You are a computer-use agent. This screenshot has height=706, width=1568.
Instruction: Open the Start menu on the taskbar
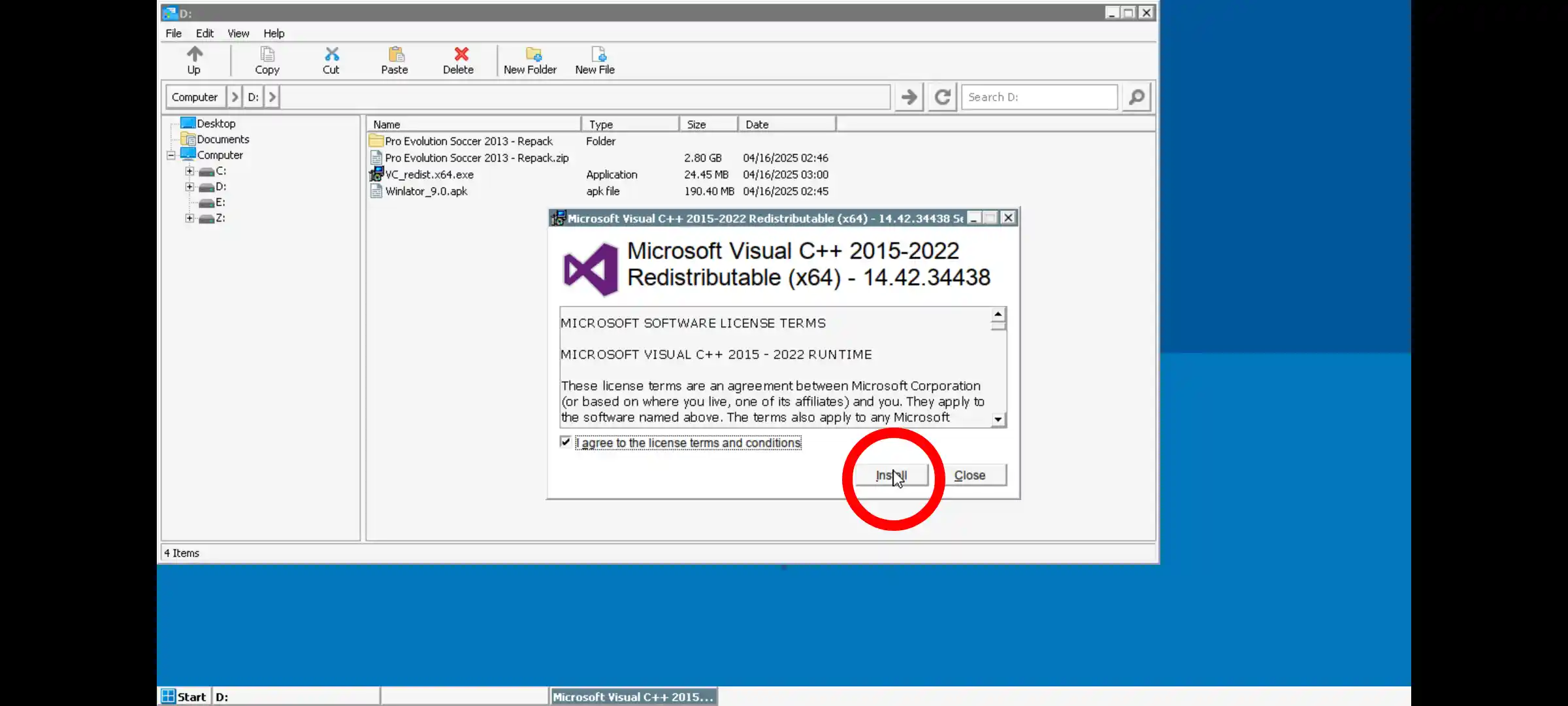tap(184, 696)
